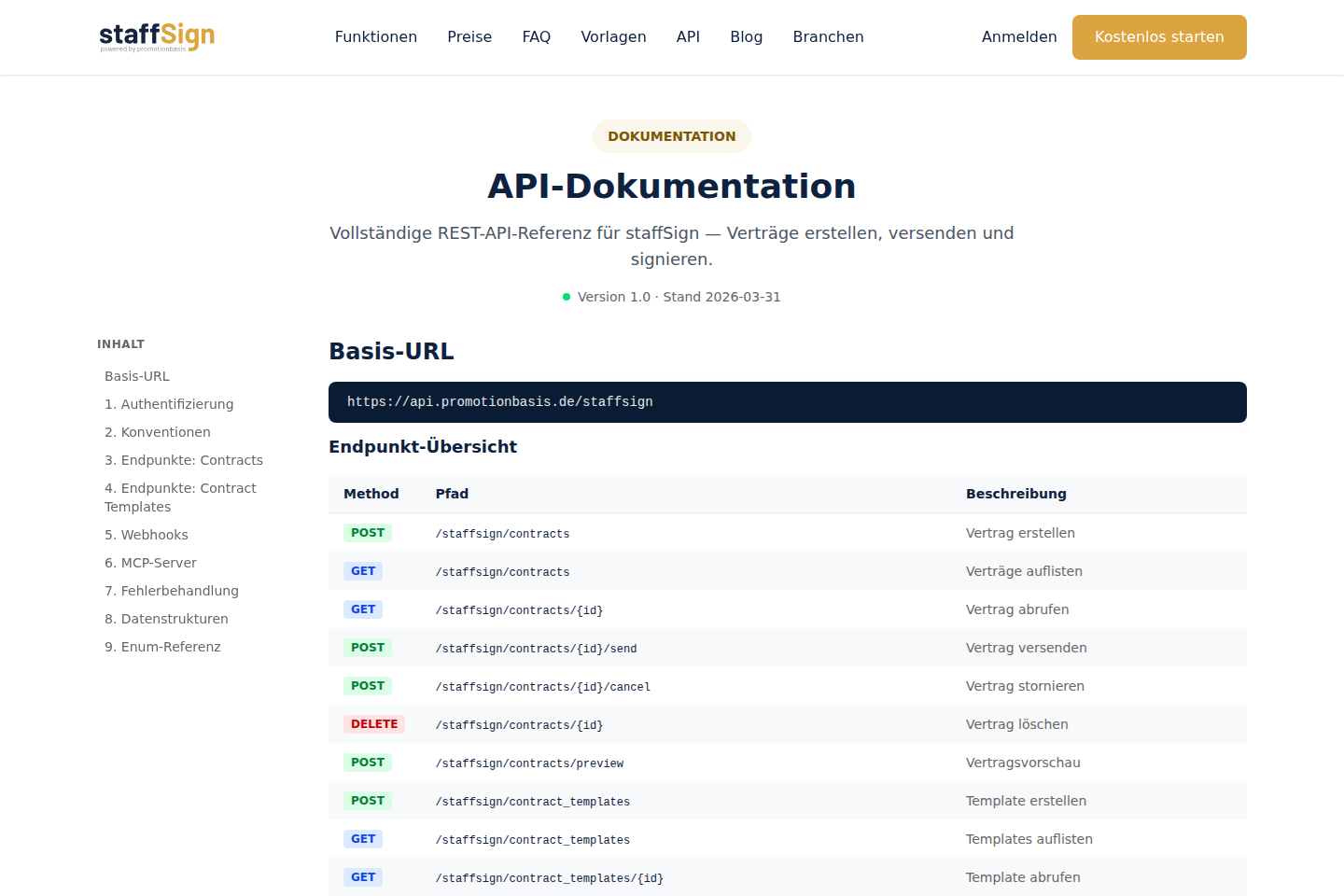Image resolution: width=1344 pixels, height=896 pixels.
Task: Click the Vertrag erstellen description
Action: (1020, 533)
